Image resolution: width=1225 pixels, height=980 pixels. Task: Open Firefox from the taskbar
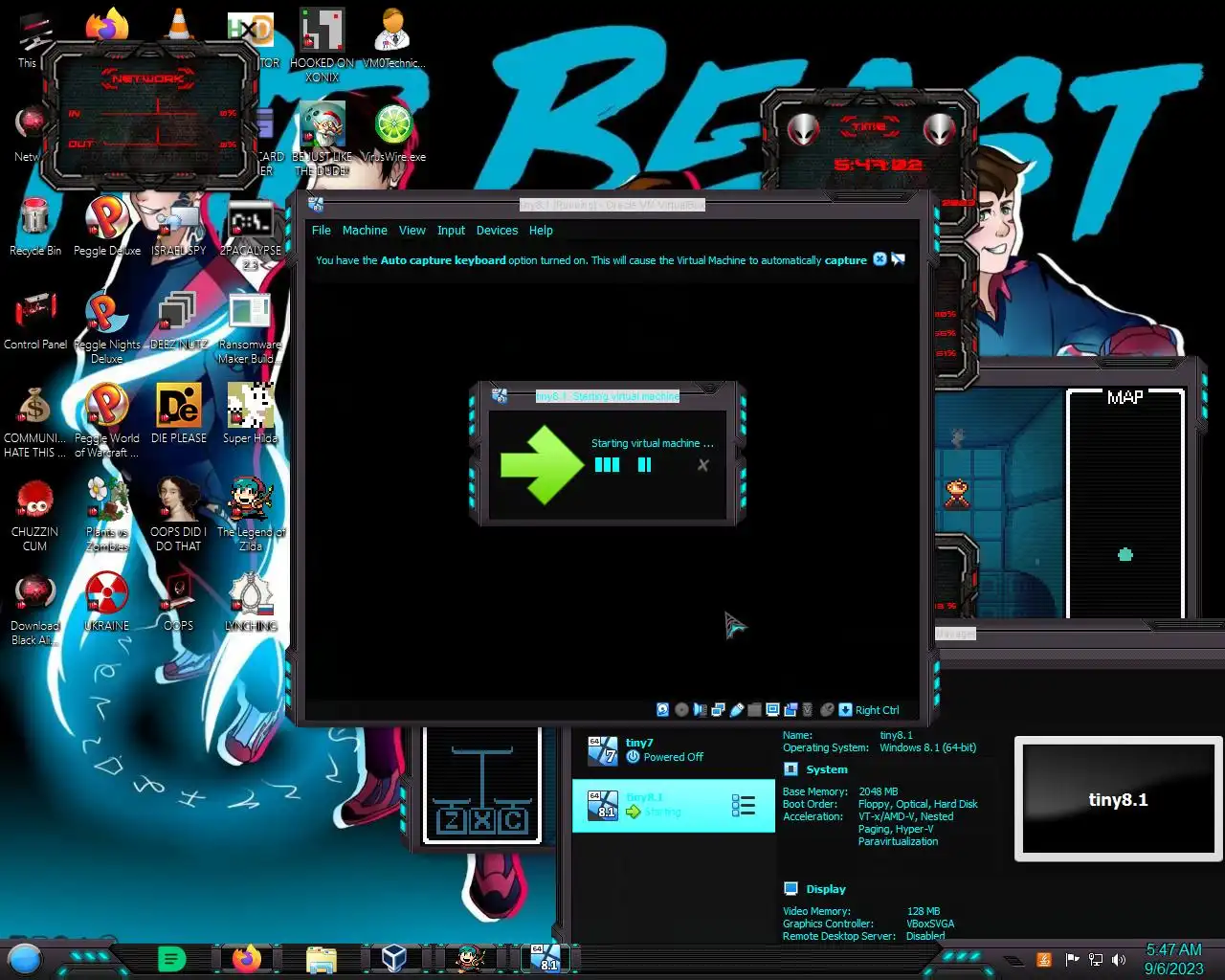(x=247, y=958)
